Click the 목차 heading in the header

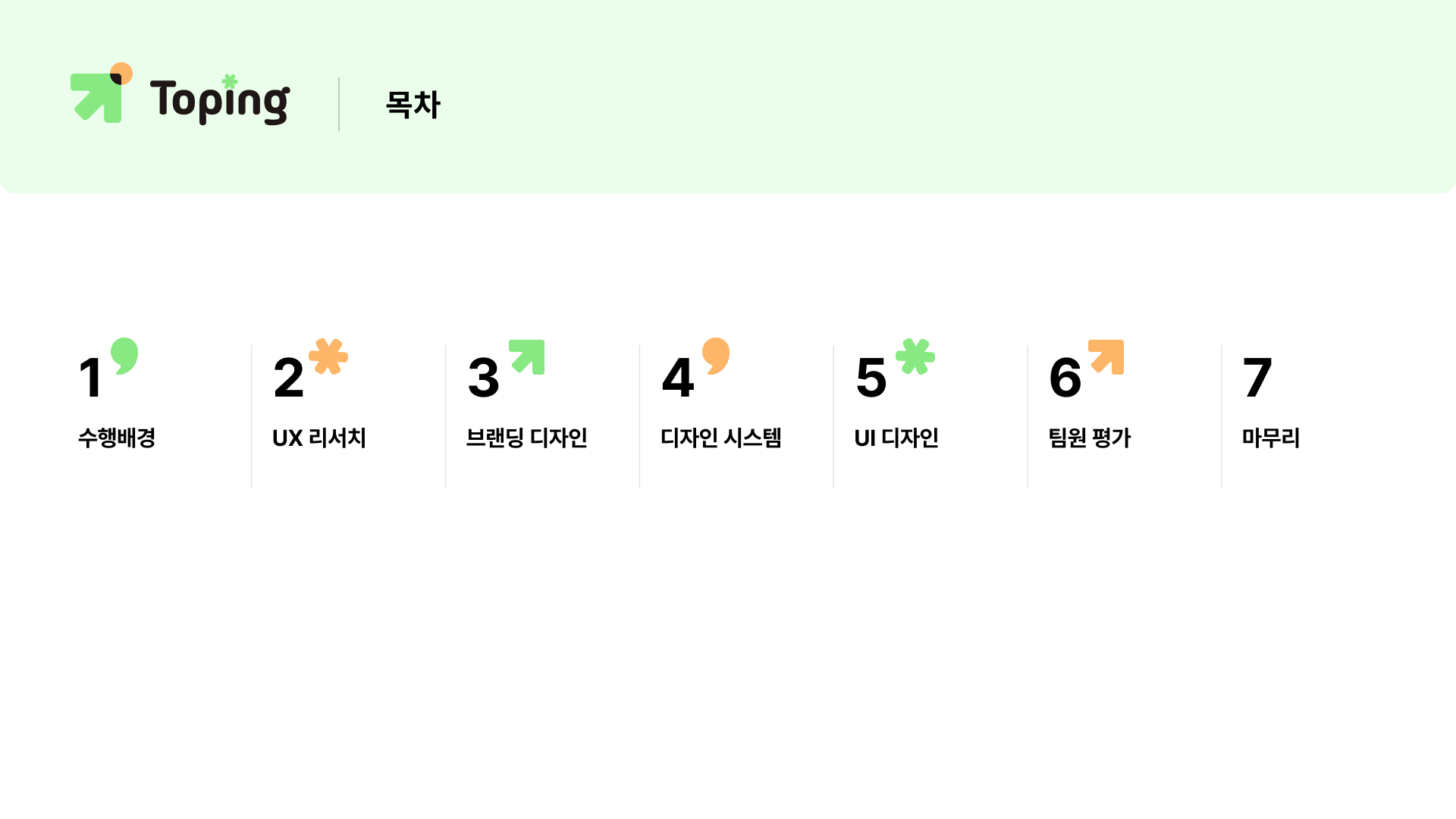pyautogui.click(x=413, y=104)
